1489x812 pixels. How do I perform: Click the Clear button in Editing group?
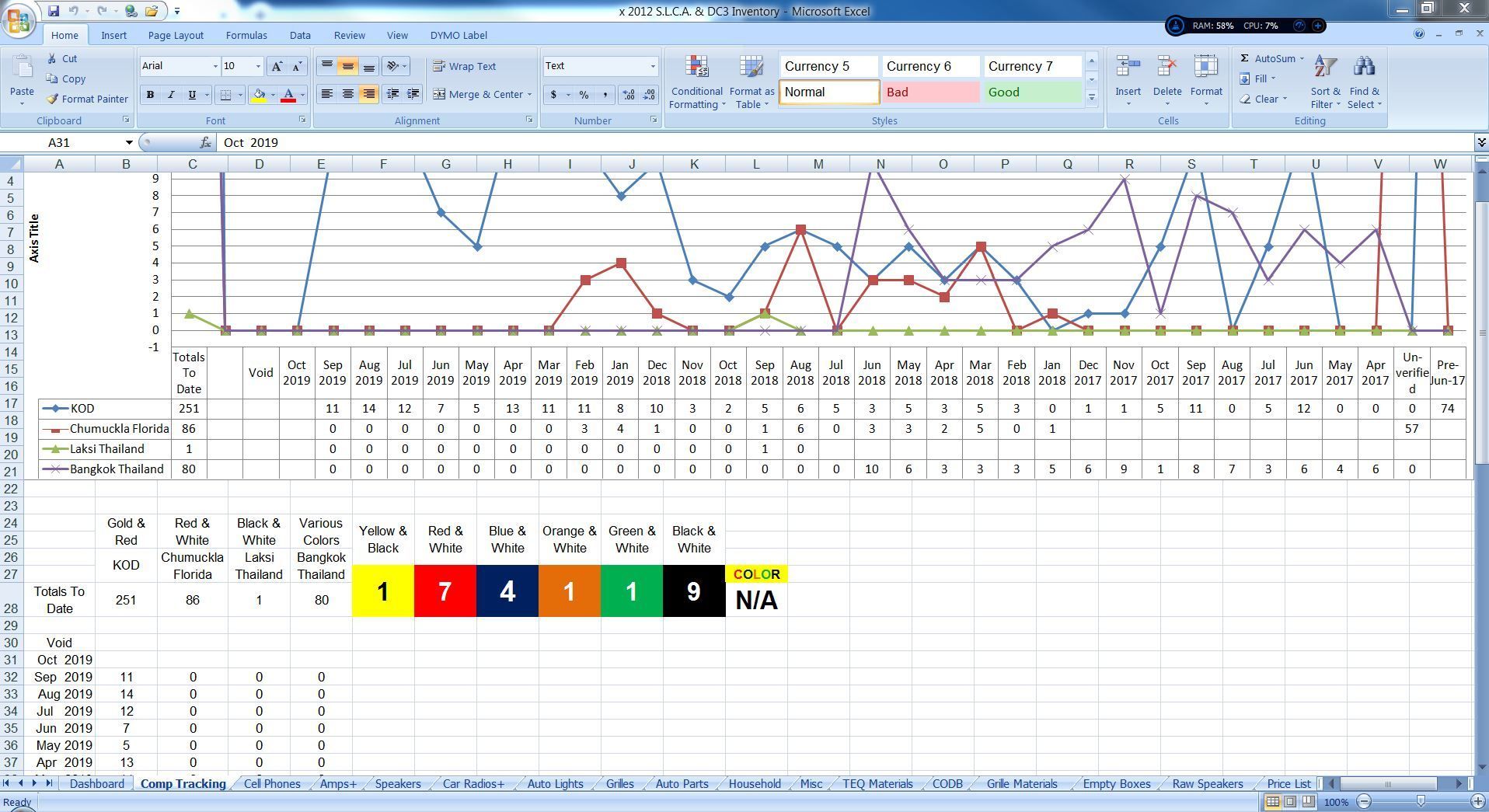coord(1264,99)
